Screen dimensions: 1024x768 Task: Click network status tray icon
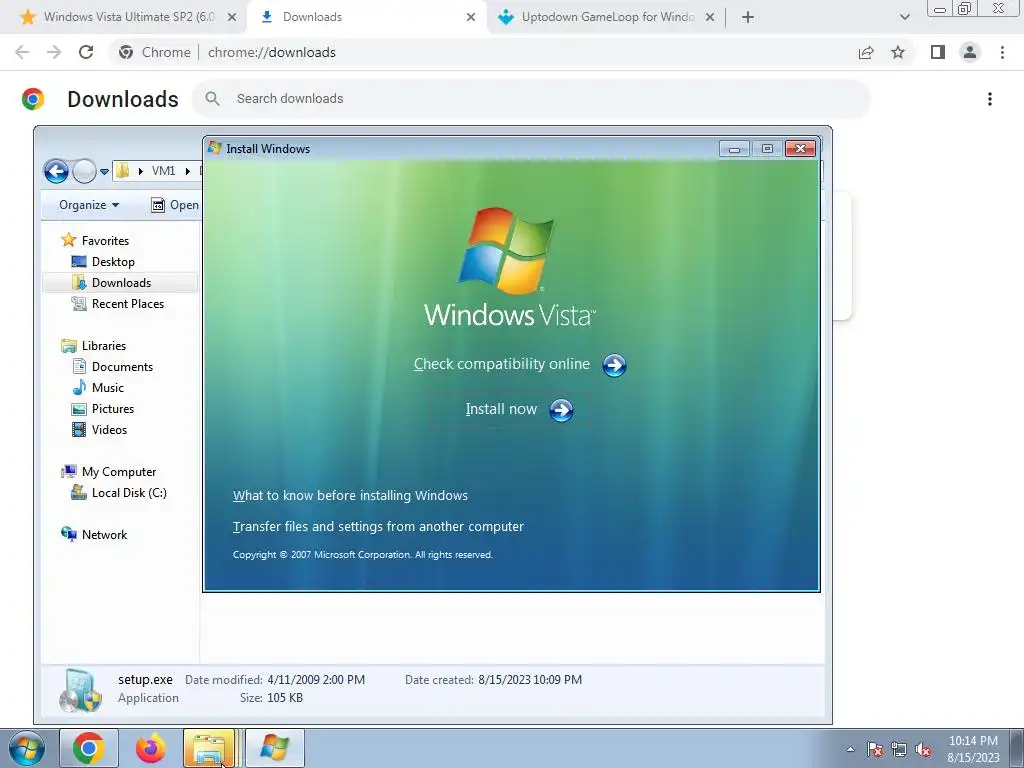pyautogui.click(x=899, y=749)
